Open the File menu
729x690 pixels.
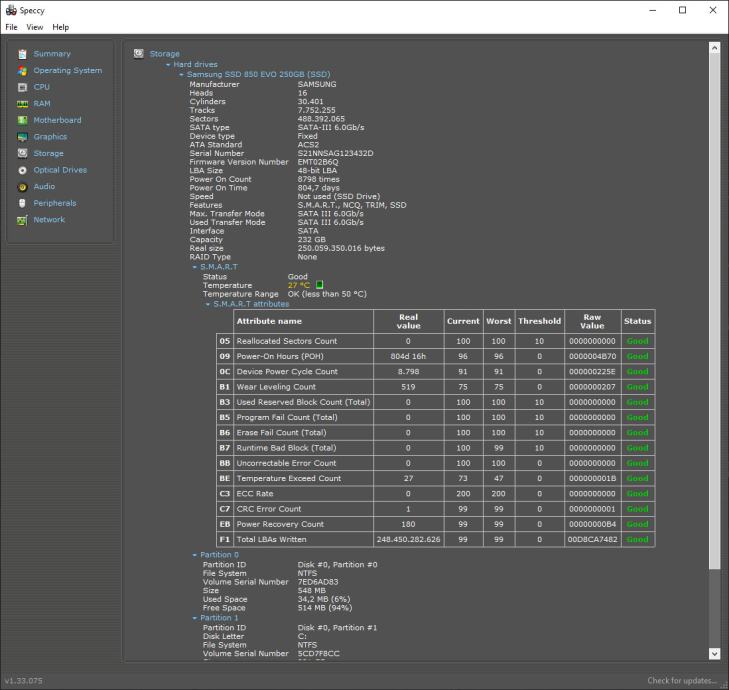point(11,27)
